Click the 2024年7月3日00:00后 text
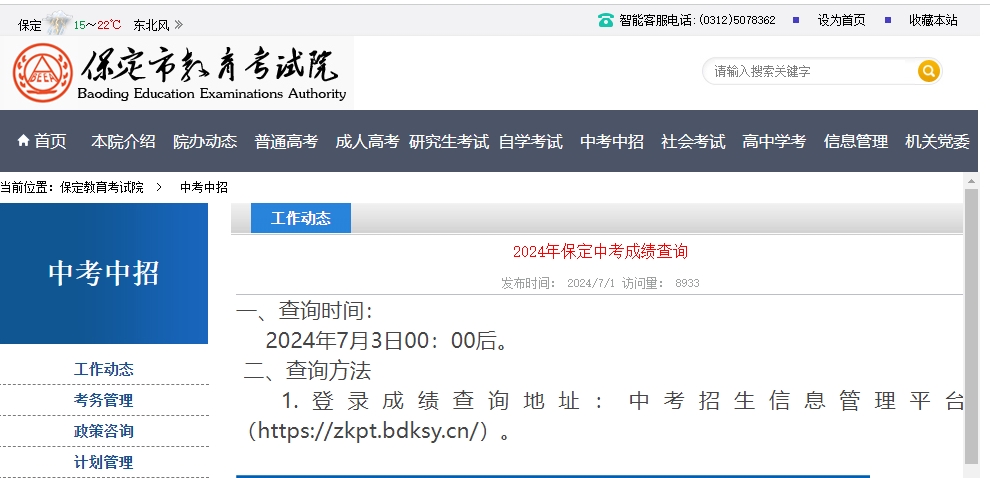990x478 pixels. [x=387, y=341]
